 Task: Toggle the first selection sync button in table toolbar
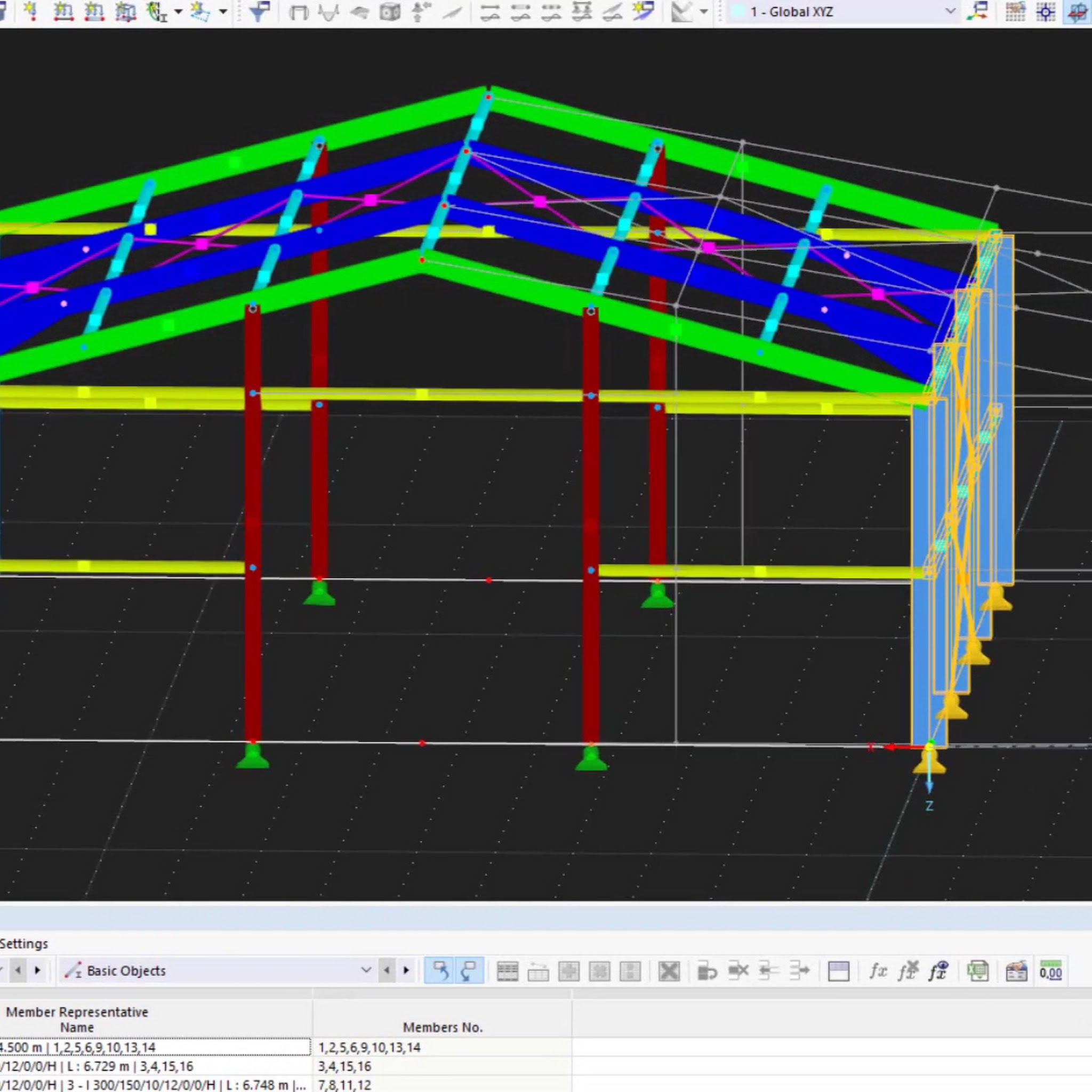[x=439, y=971]
